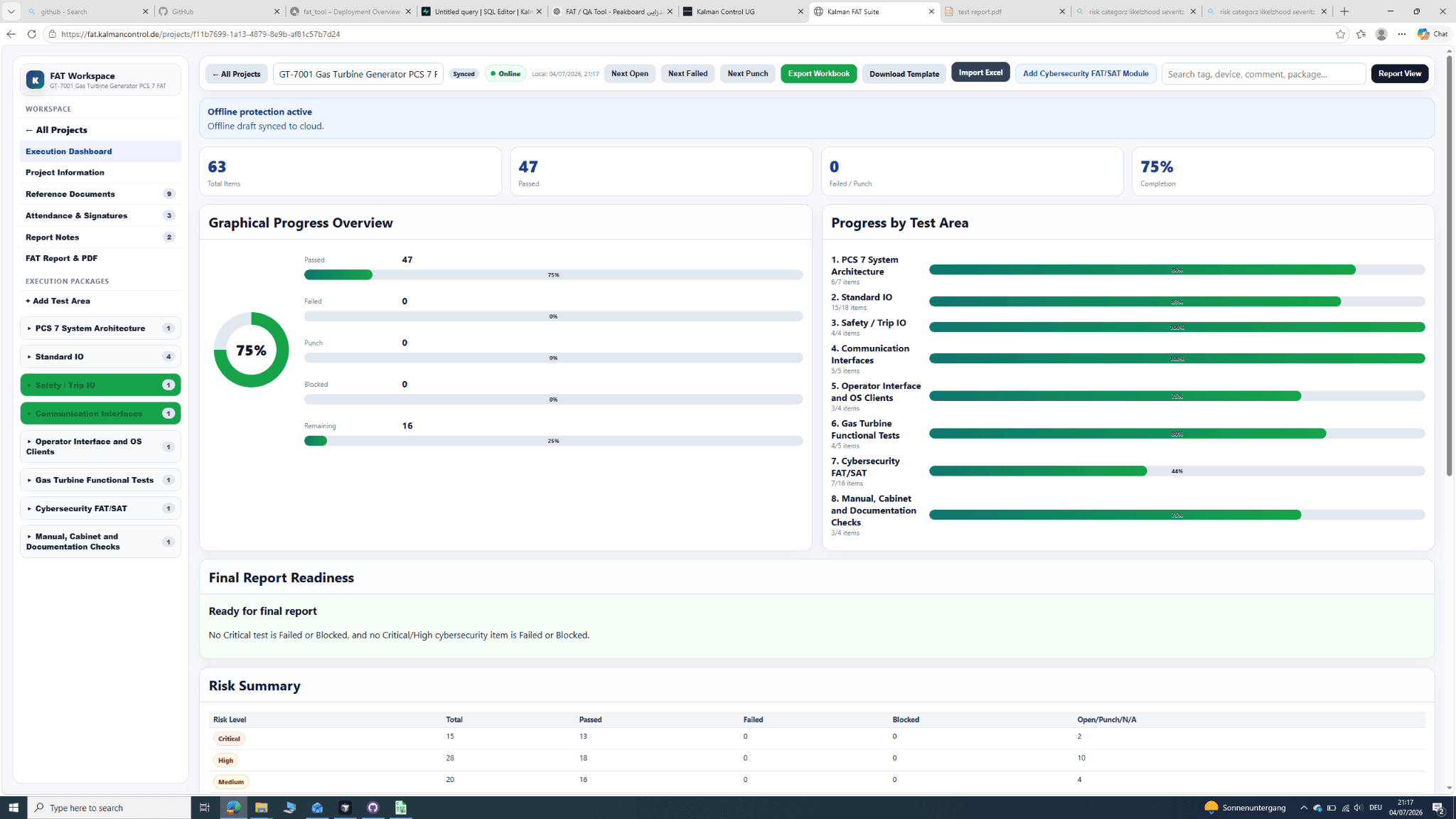Click the Synced status badge
This screenshot has width=1456, height=819.
point(464,74)
